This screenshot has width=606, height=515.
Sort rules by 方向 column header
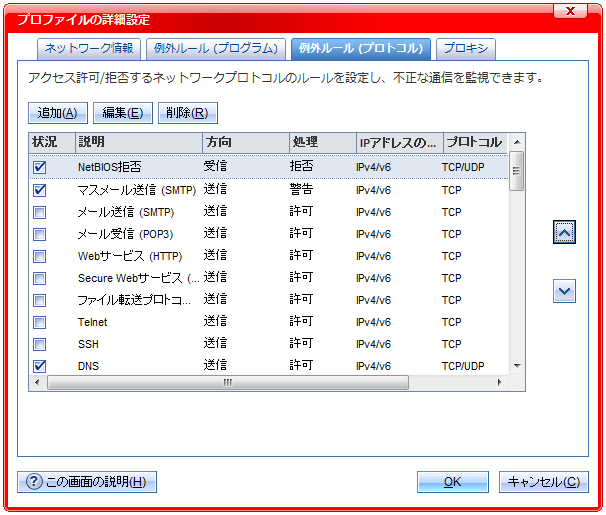[244, 142]
